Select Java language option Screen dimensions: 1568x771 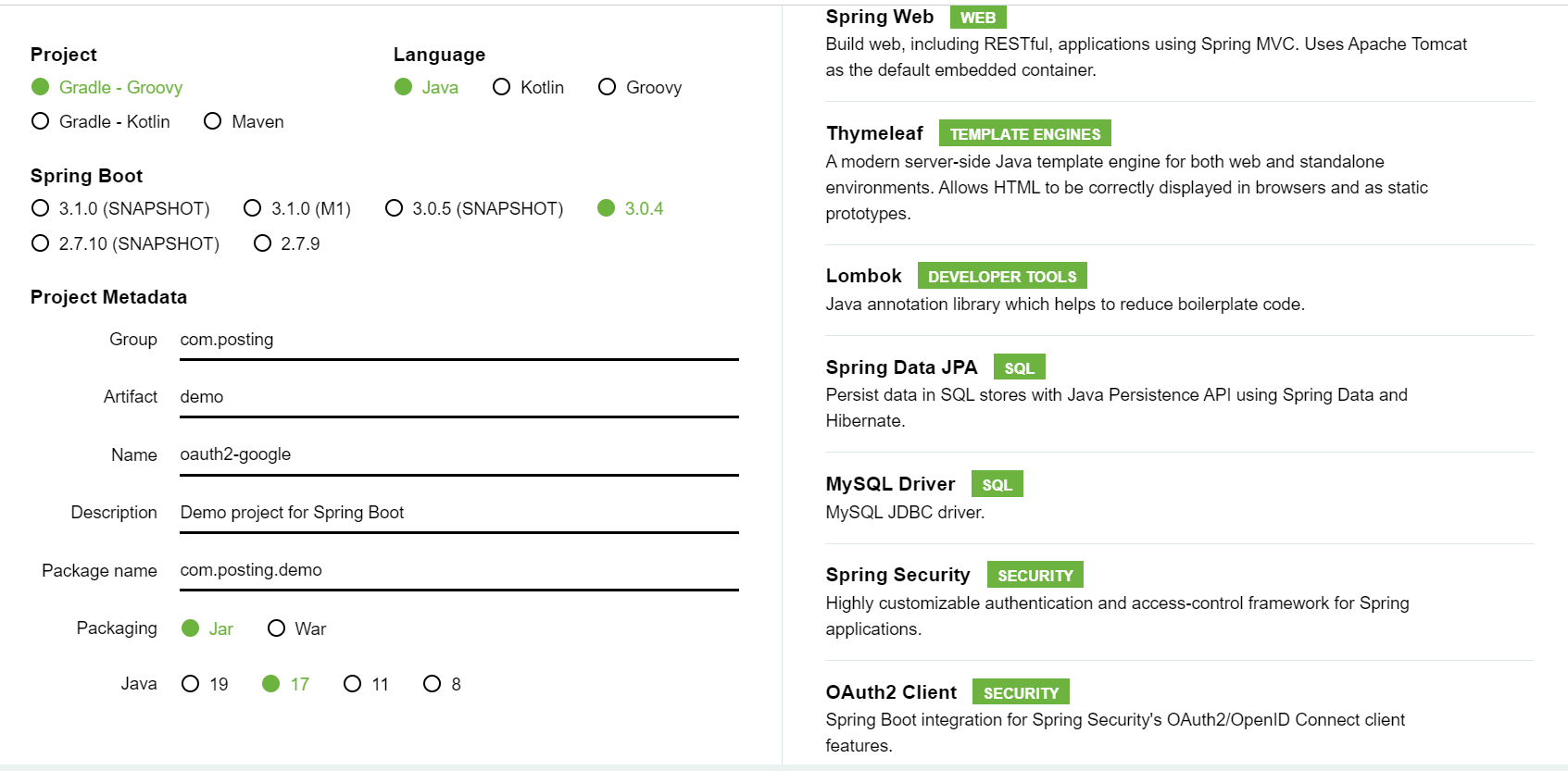point(426,87)
